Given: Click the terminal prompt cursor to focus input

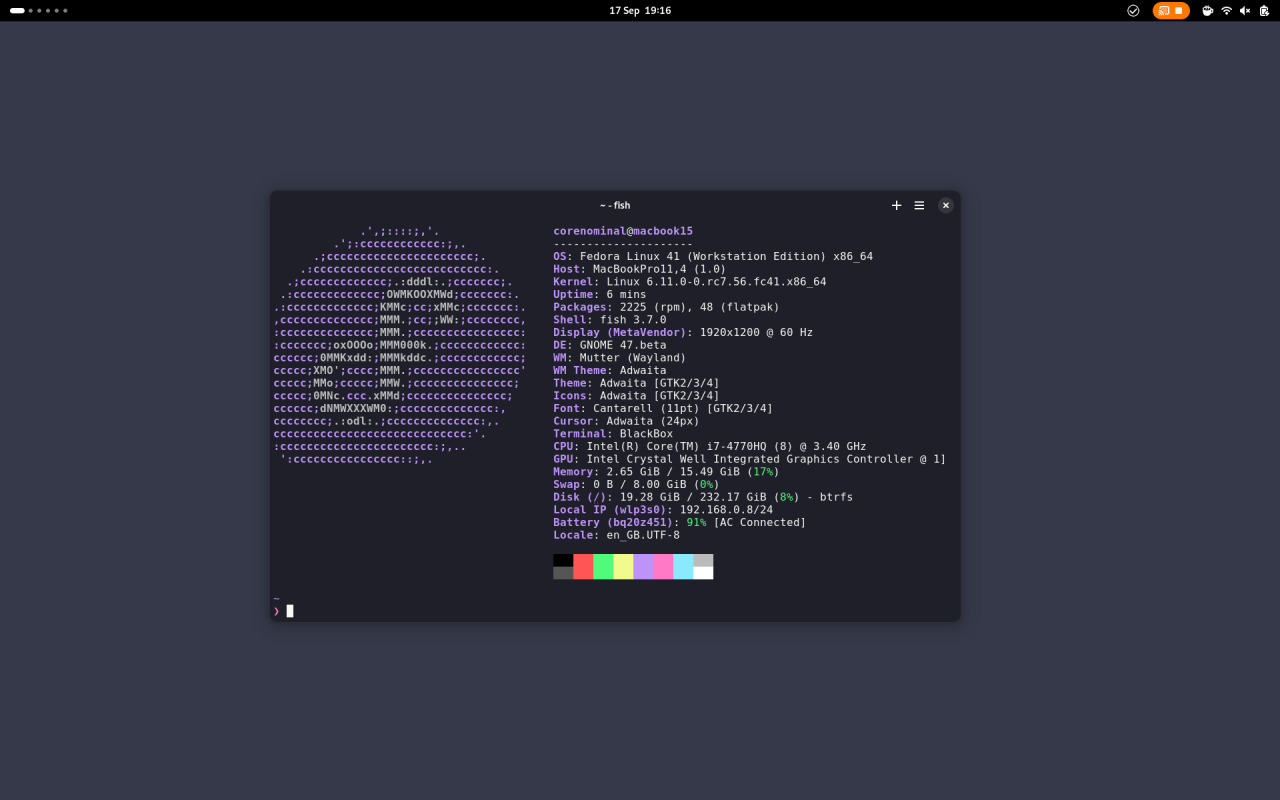Looking at the screenshot, I should 289,610.
